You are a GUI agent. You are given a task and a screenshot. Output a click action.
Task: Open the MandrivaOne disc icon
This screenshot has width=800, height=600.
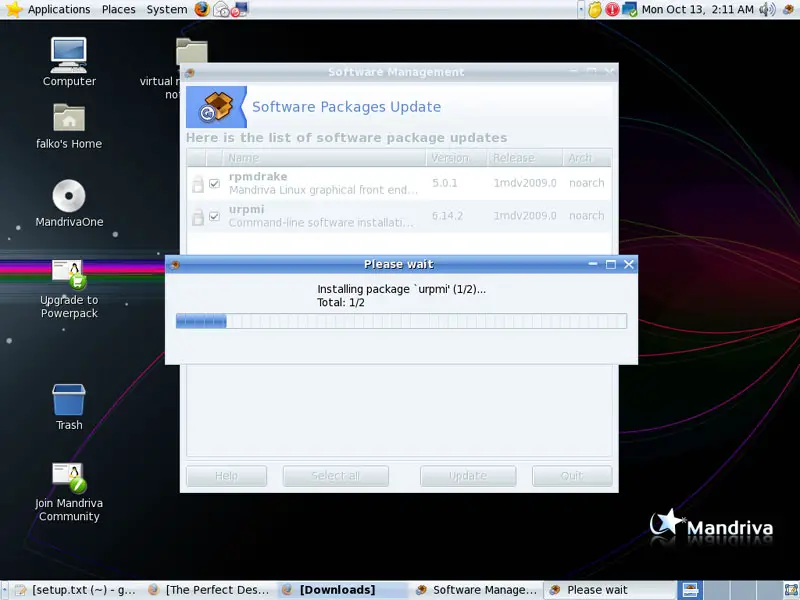(69, 203)
